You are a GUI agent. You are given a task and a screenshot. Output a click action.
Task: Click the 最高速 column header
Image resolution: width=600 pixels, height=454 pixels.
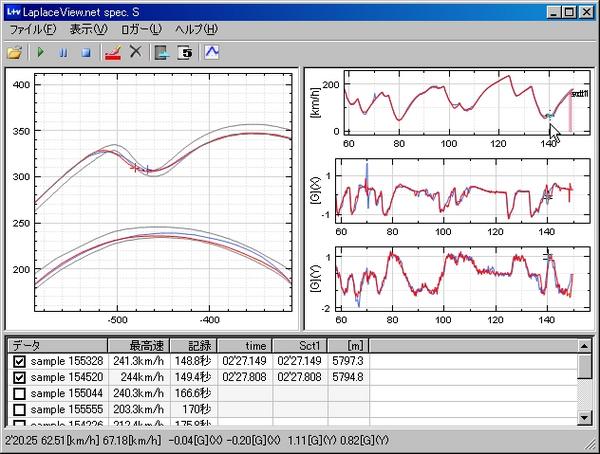(139, 346)
